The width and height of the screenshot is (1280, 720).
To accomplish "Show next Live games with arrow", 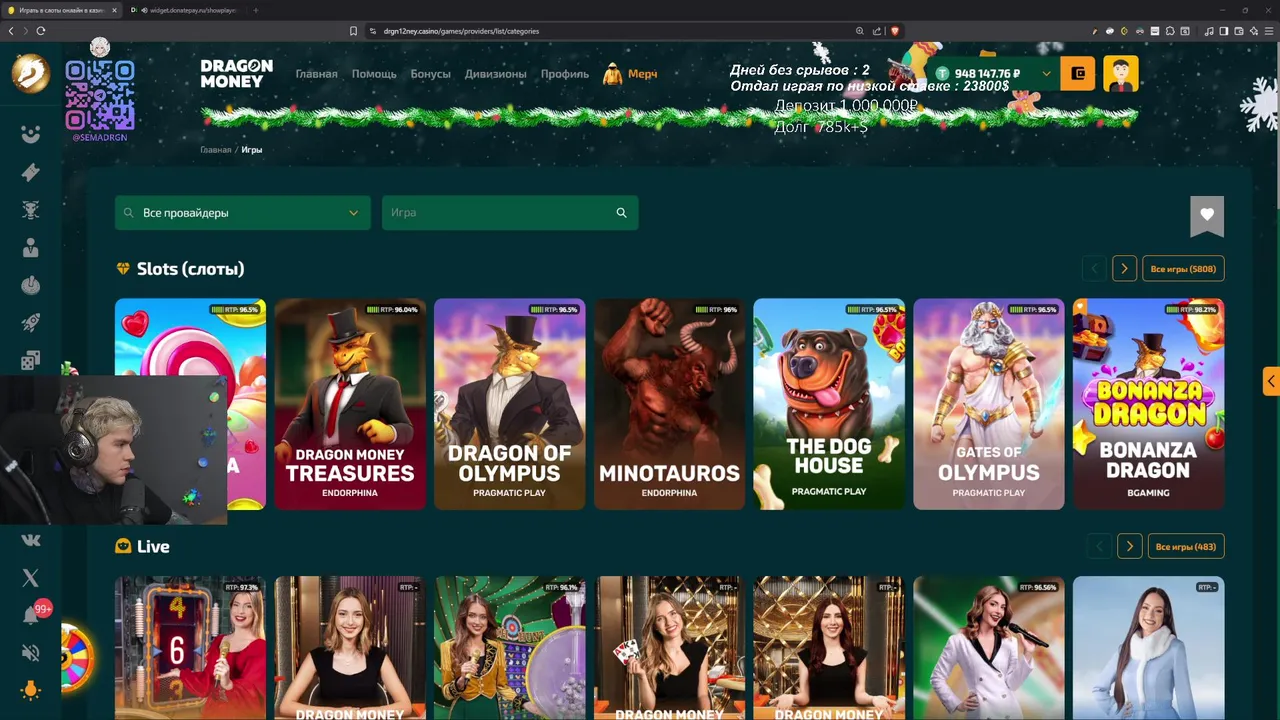I will [x=1130, y=547].
